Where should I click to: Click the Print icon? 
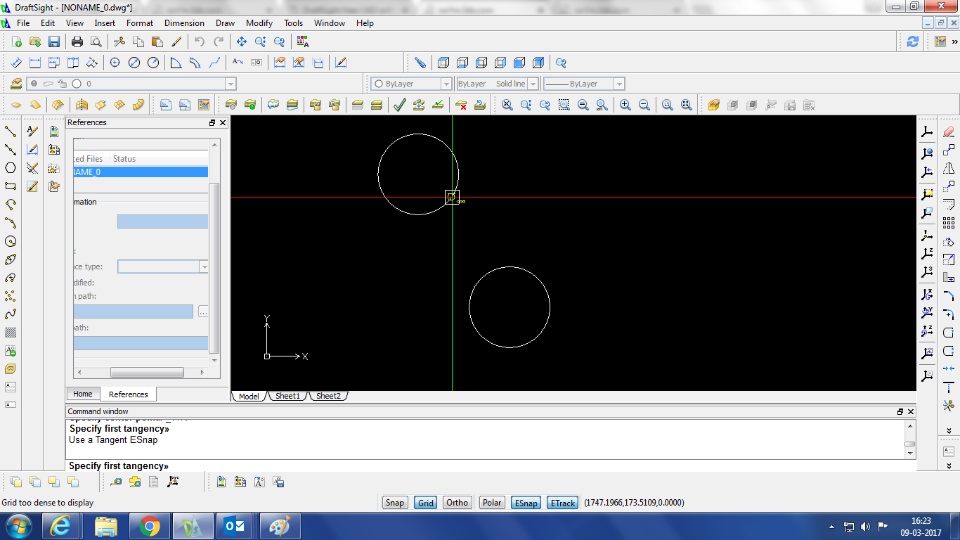click(77, 42)
